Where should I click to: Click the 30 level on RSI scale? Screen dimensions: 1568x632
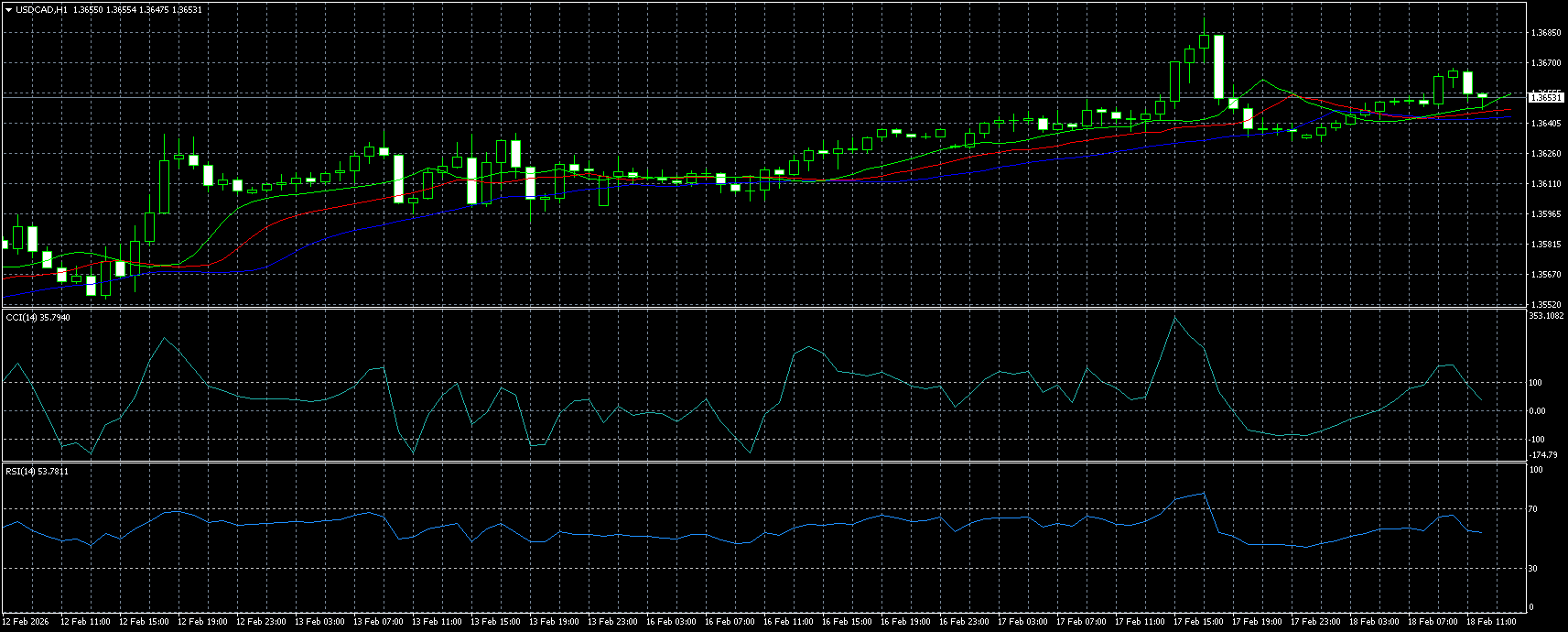click(x=1534, y=568)
